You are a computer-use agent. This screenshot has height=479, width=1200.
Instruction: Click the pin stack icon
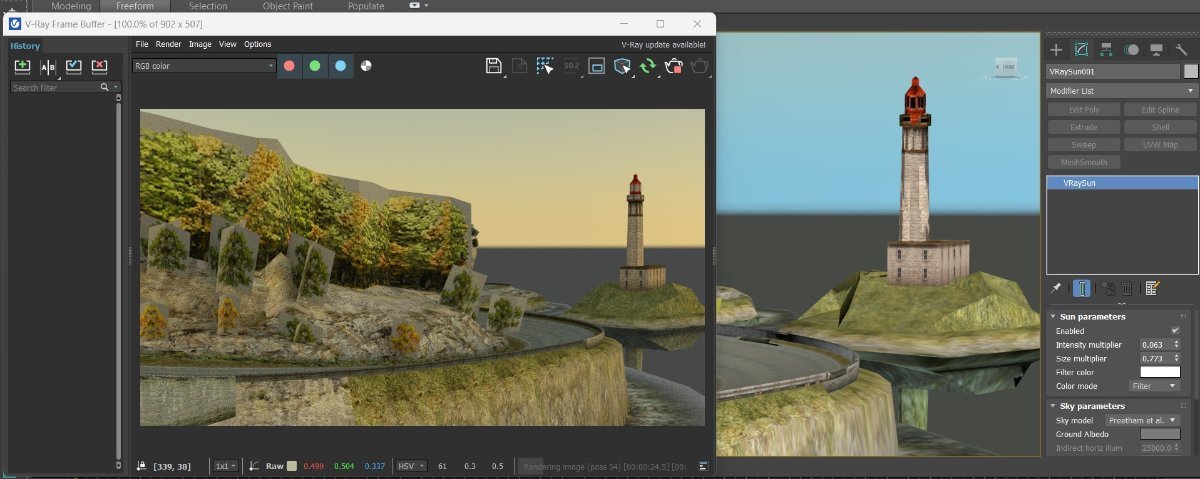point(1057,288)
